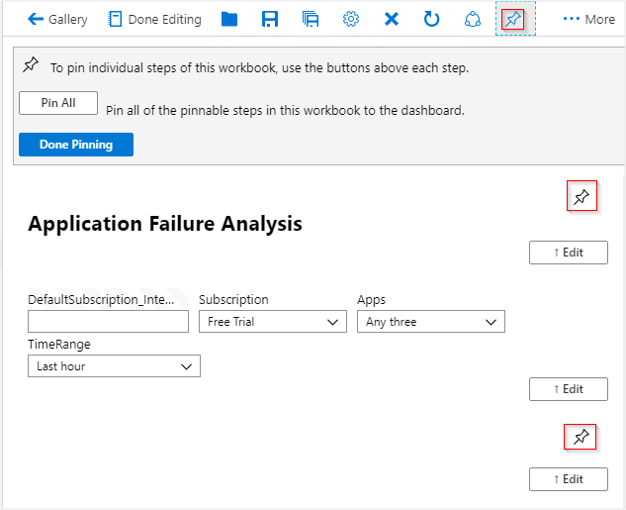Save the workbook with the floppy disk icon
Image resolution: width=626 pixels, height=510 pixels.
(270, 19)
